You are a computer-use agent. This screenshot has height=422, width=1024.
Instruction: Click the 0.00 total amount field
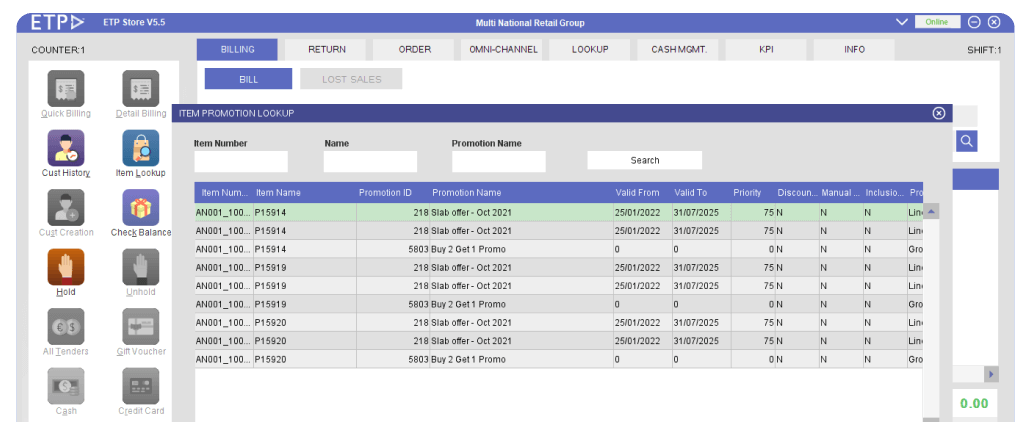(974, 403)
